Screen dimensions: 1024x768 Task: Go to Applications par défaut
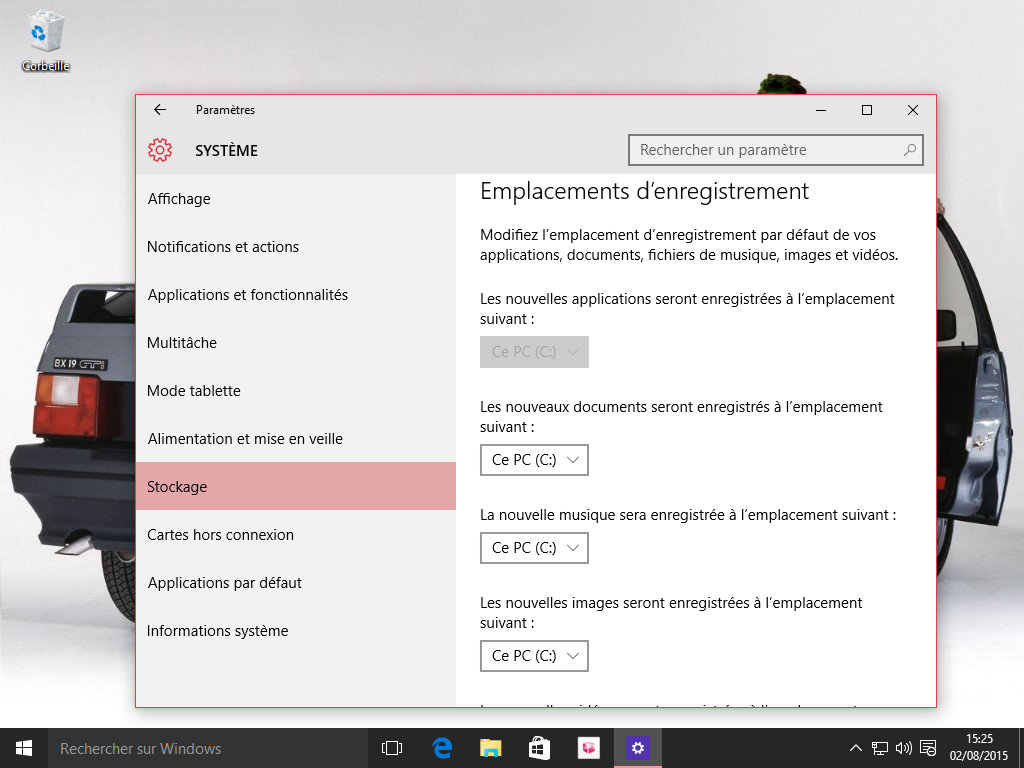point(225,583)
